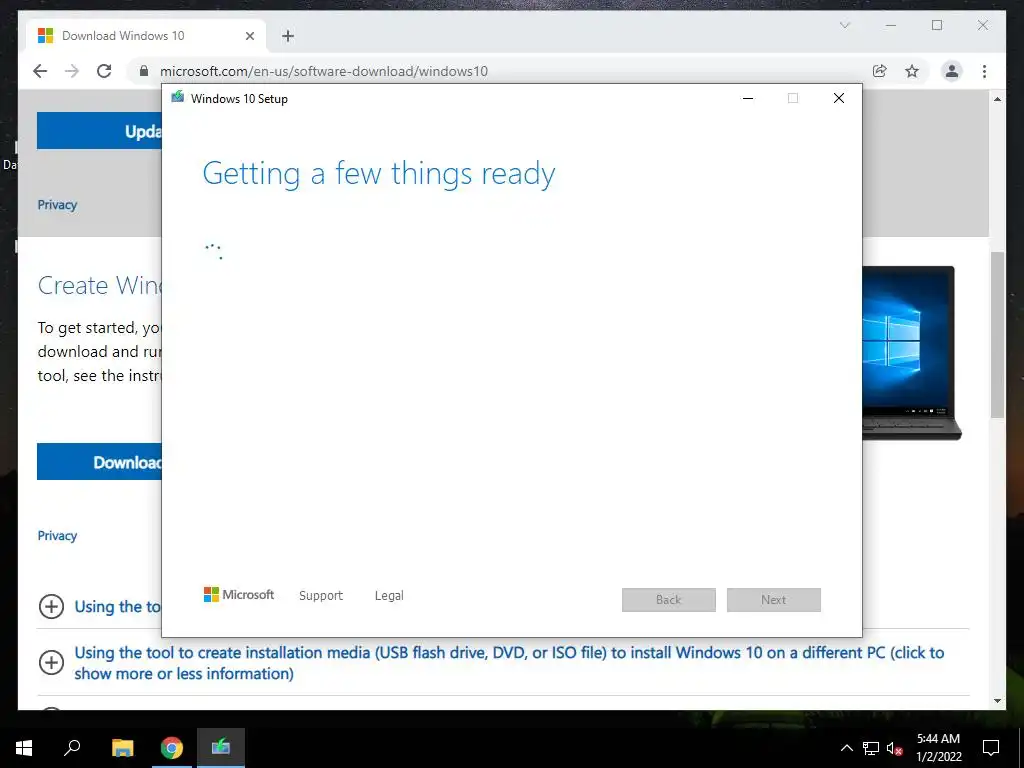Open File Explorer from taskbar

[122, 748]
